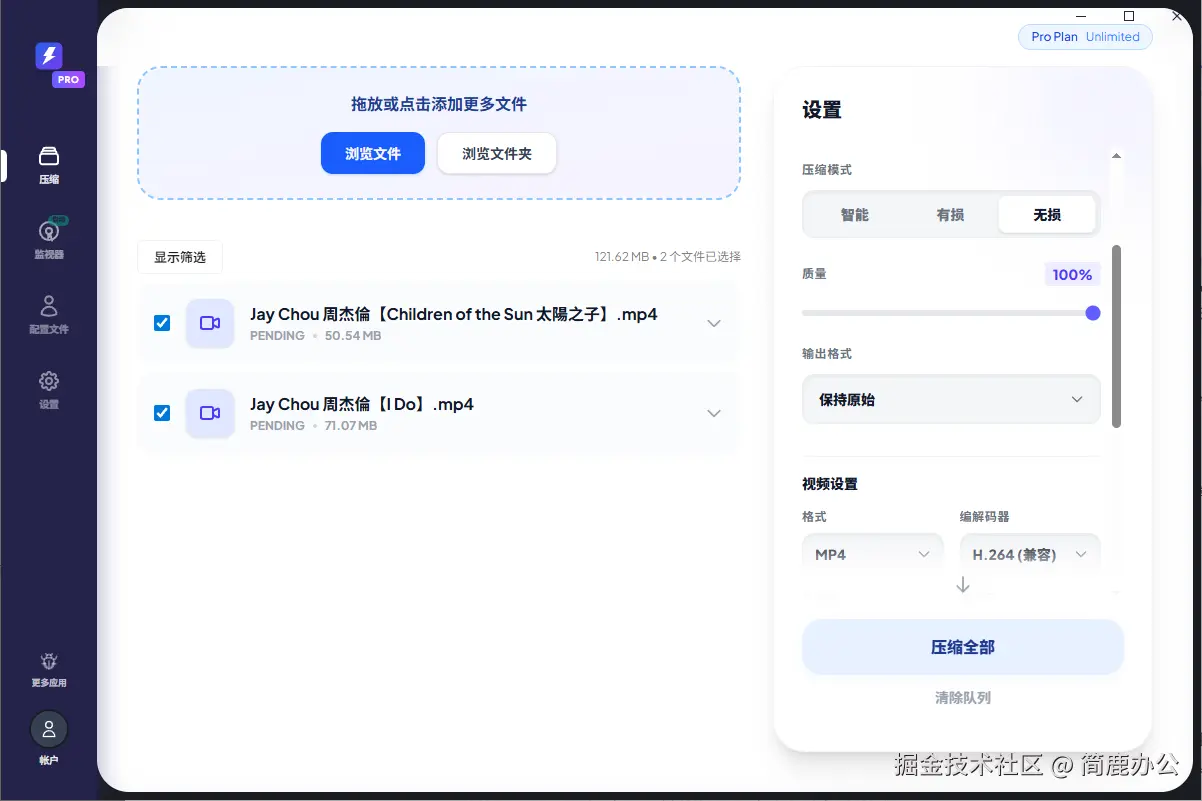Click the Children of the Sun file name
This screenshot has width=1202, height=801.
[454, 314]
